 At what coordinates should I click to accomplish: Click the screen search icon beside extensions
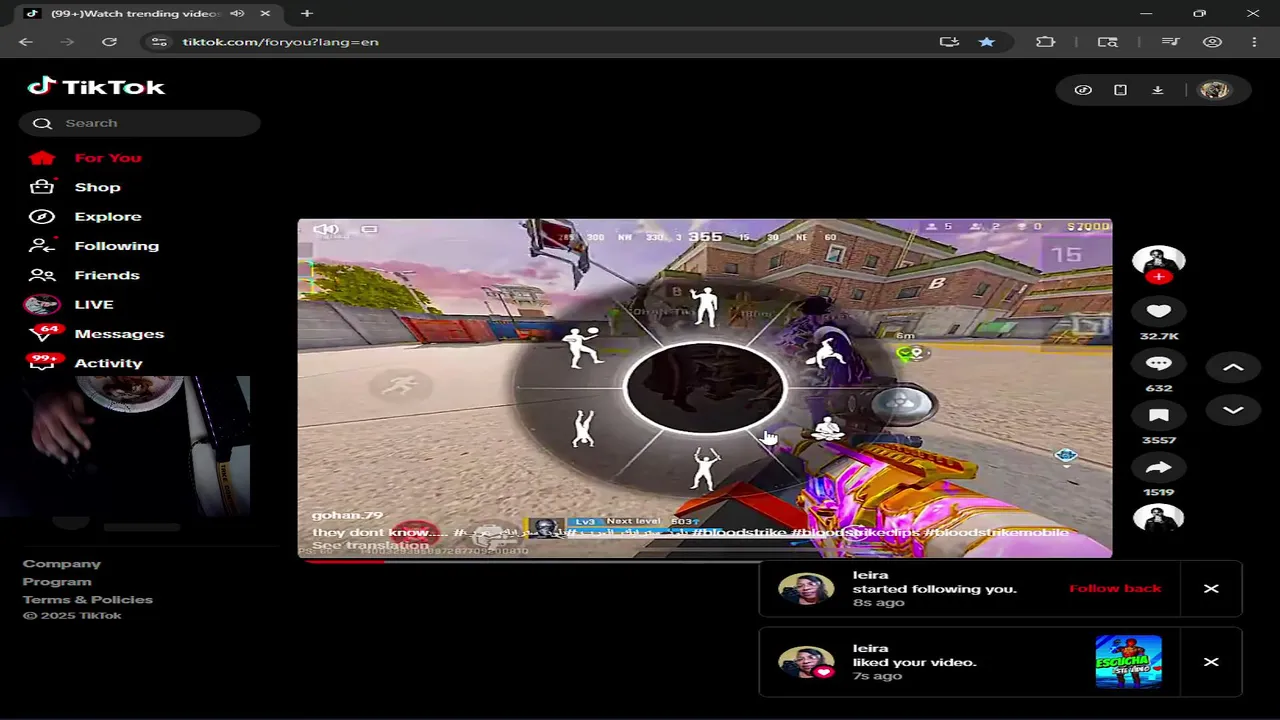[x=1107, y=42]
